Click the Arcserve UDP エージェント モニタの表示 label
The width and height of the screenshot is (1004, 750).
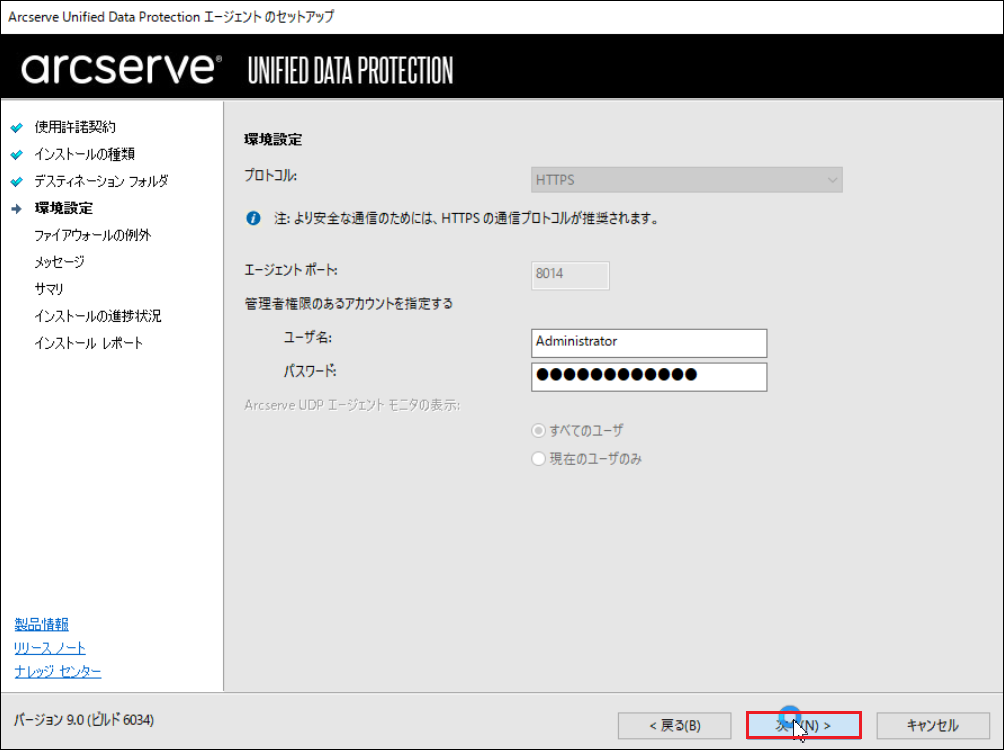[352, 405]
